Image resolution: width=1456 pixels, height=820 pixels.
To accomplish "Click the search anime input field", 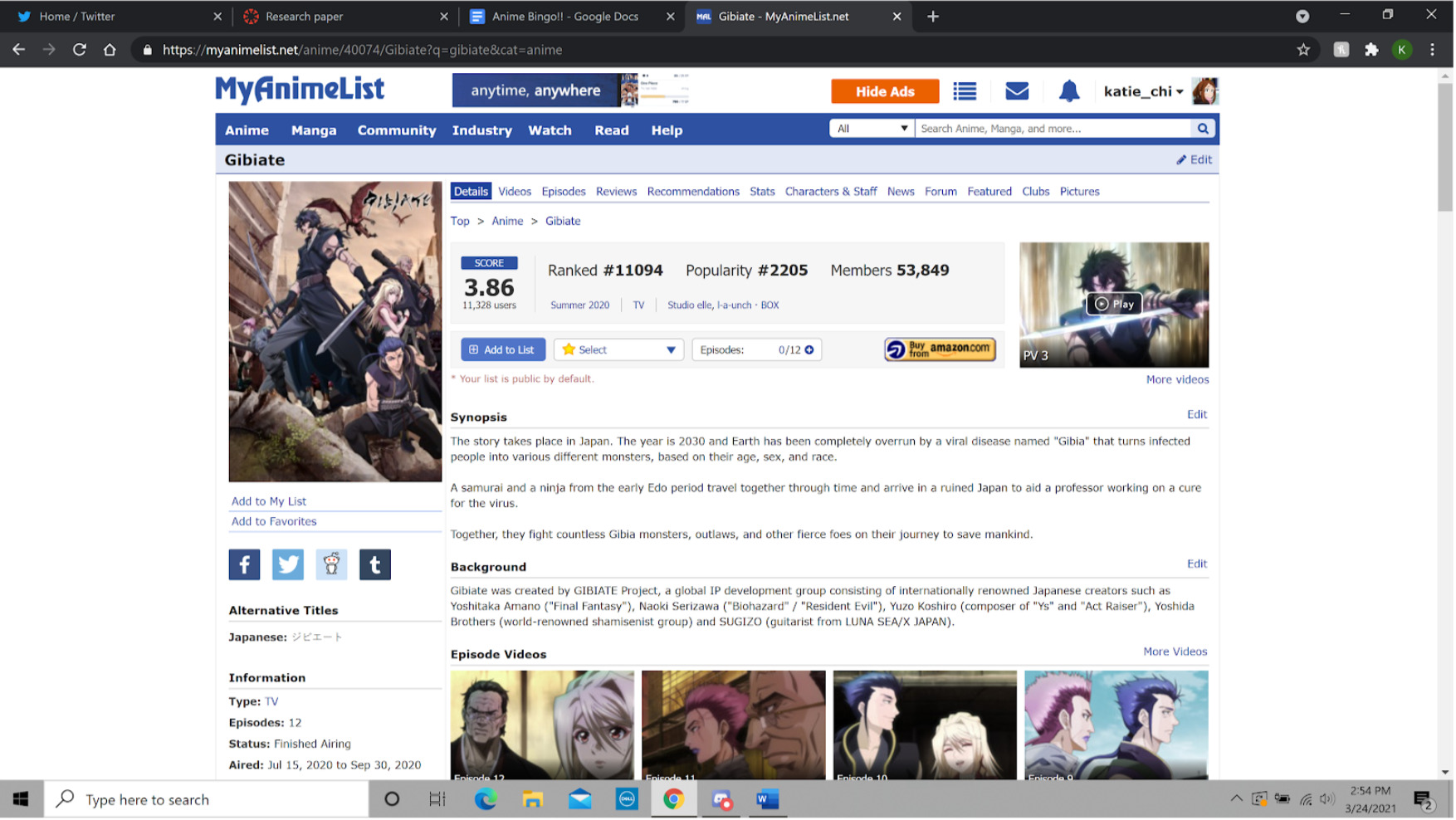I will pos(1054,129).
